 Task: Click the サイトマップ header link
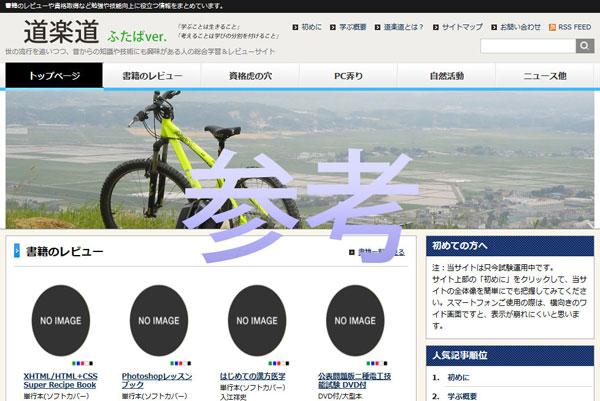click(462, 27)
